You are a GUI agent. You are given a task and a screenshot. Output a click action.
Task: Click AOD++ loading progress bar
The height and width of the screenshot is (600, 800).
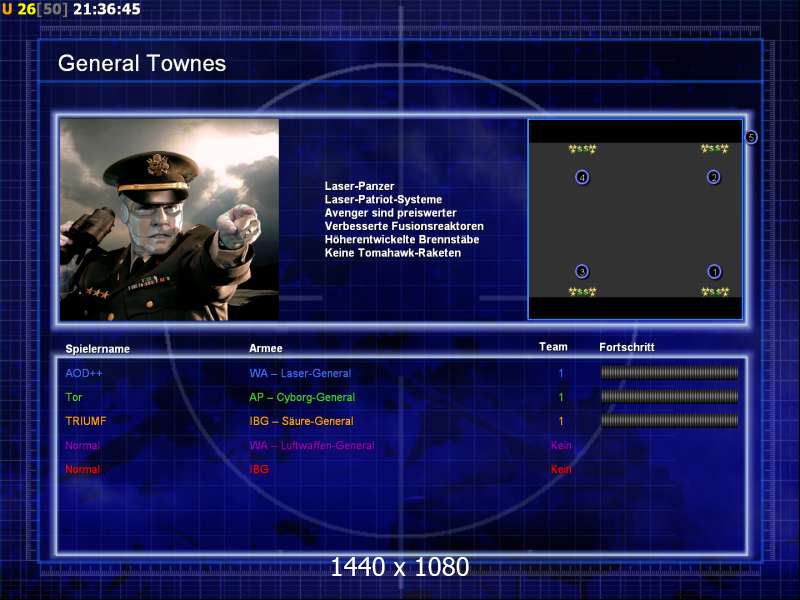[669, 373]
